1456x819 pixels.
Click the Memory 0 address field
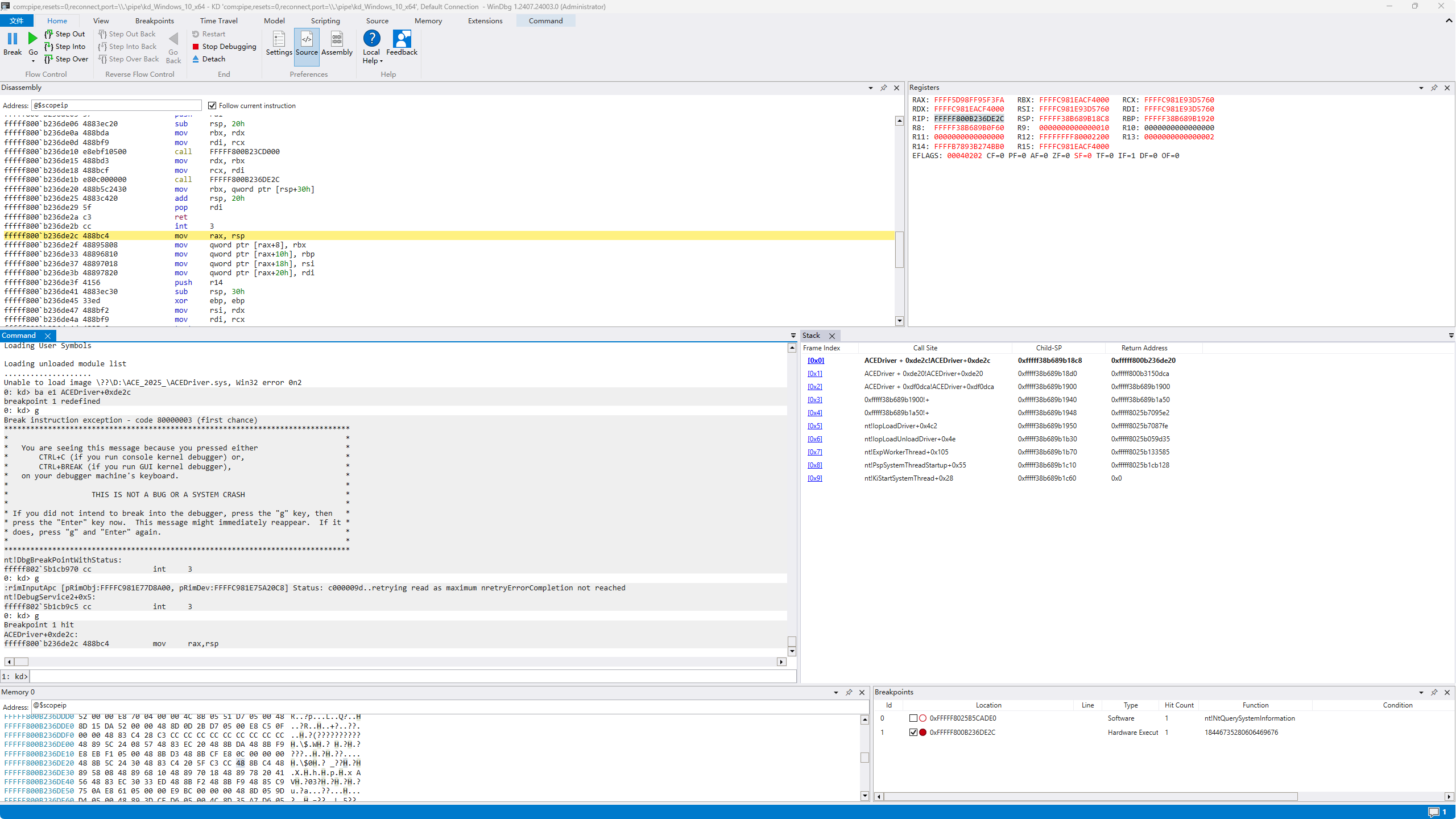(x=449, y=706)
